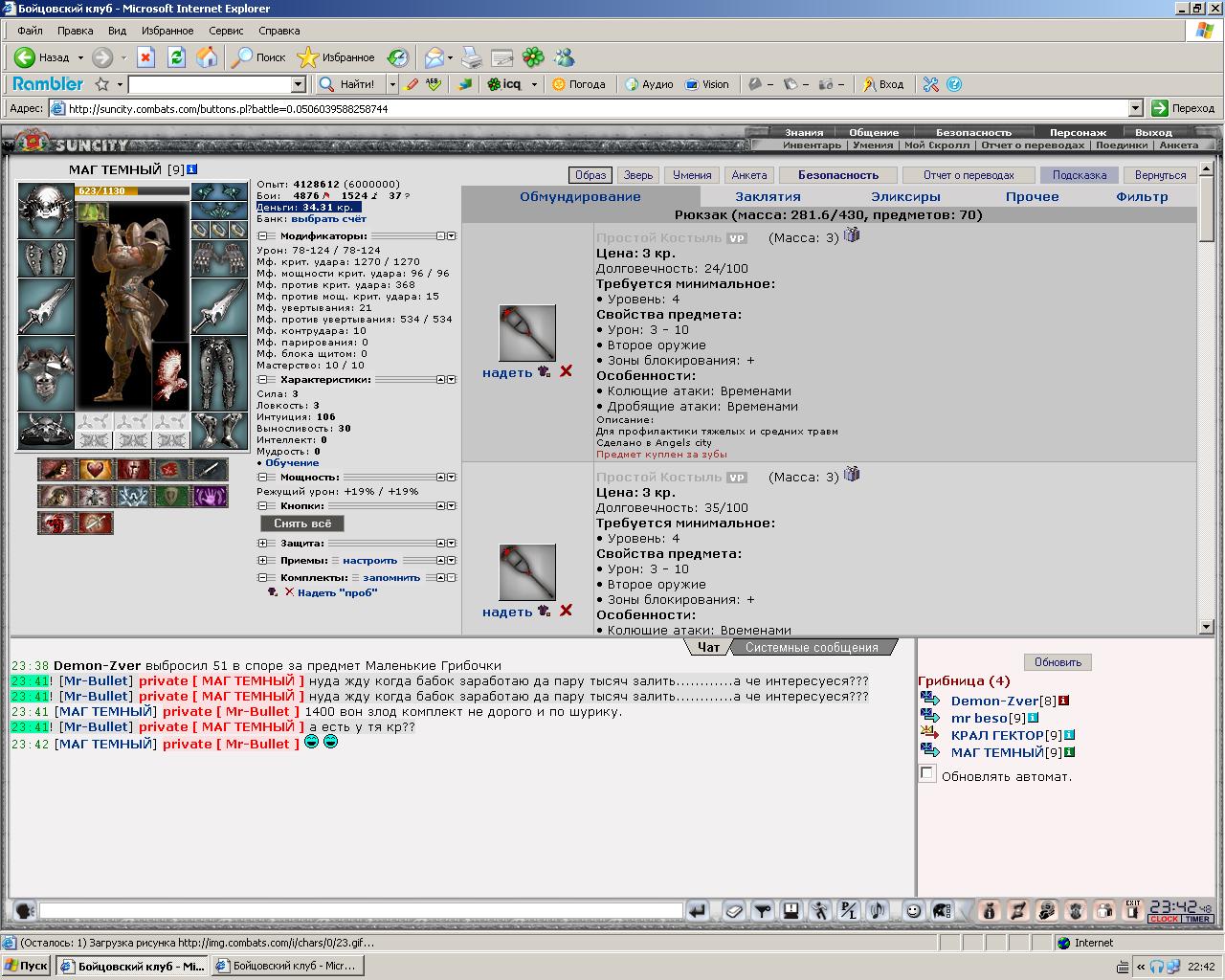Click the blue info icon beside МАГ ТЕМНЫЙ [9]

tap(192, 169)
